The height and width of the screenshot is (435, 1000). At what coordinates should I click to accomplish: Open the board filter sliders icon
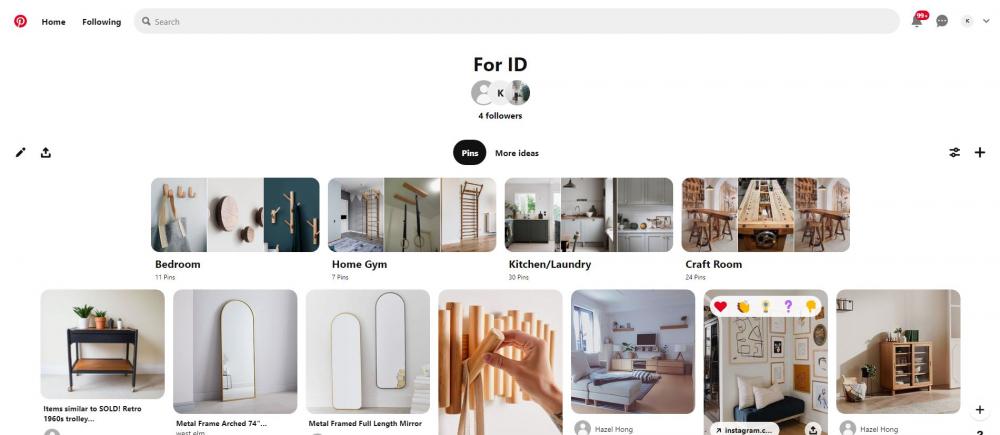pos(955,152)
